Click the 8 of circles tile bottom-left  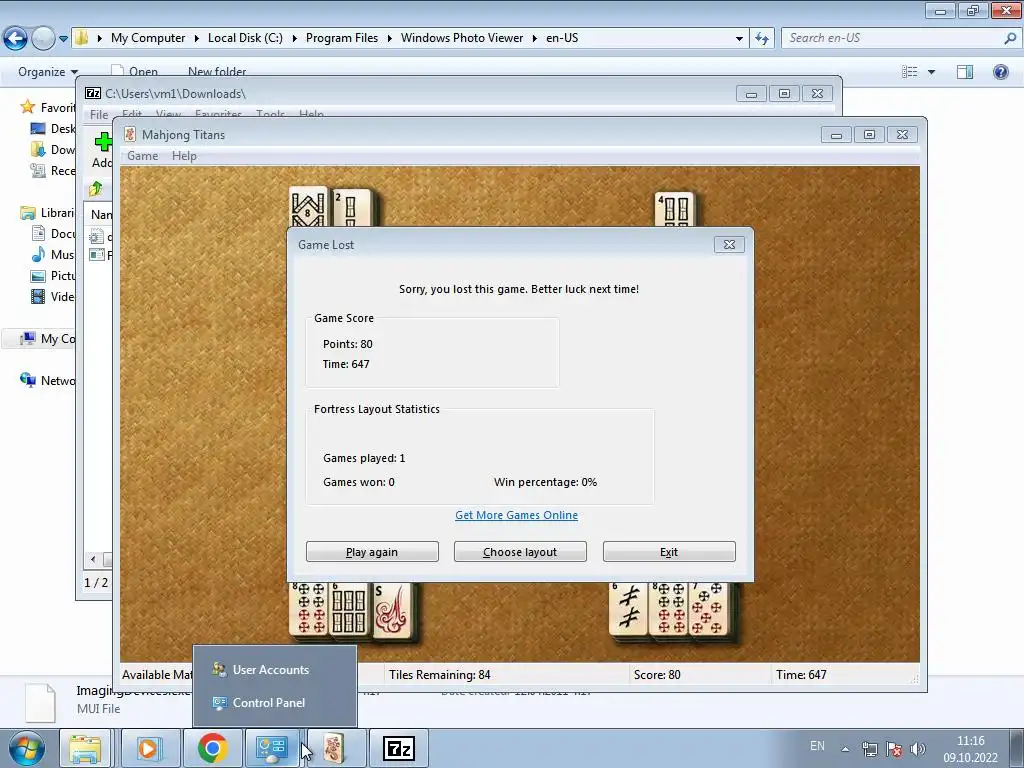coord(309,608)
